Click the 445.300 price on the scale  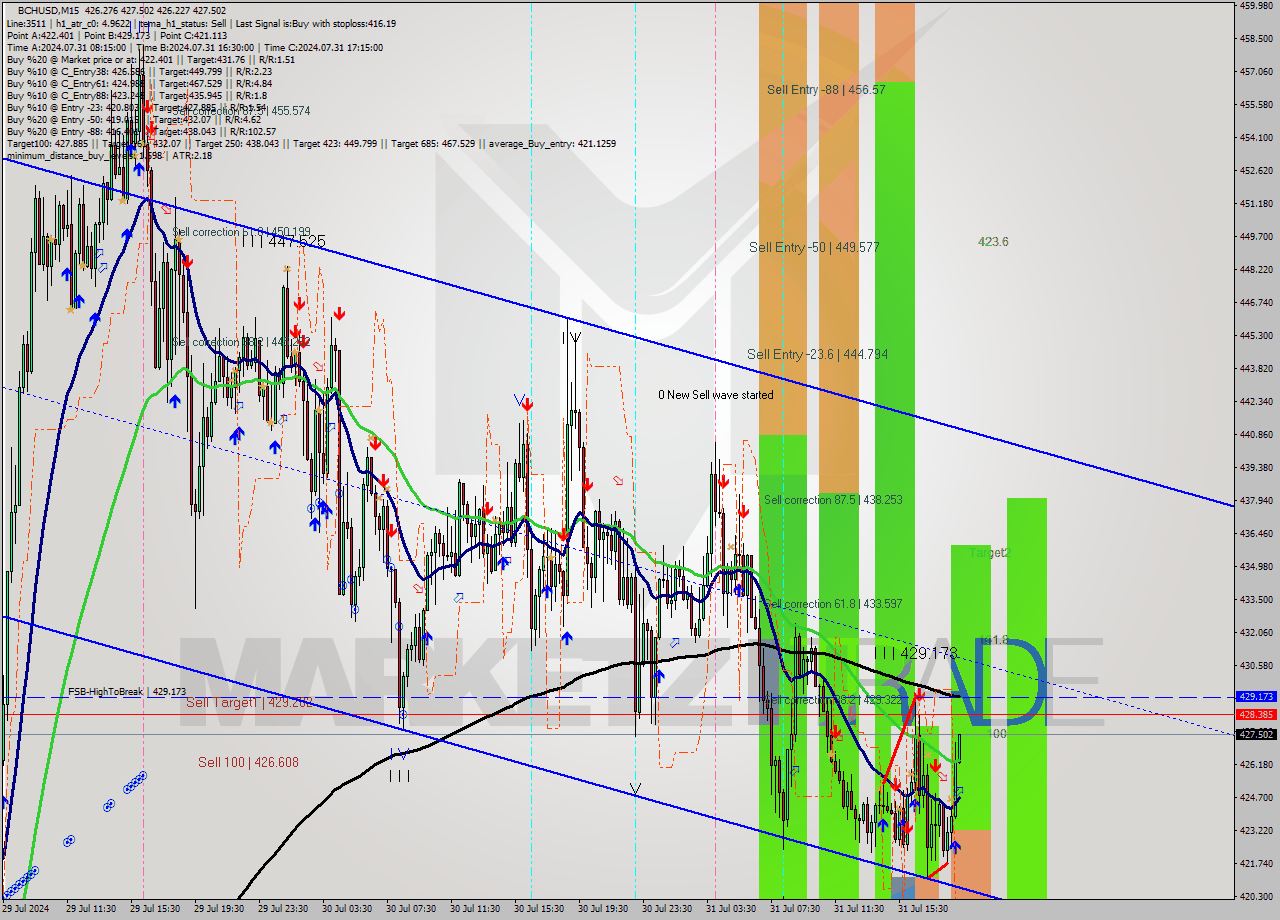(x=1255, y=335)
